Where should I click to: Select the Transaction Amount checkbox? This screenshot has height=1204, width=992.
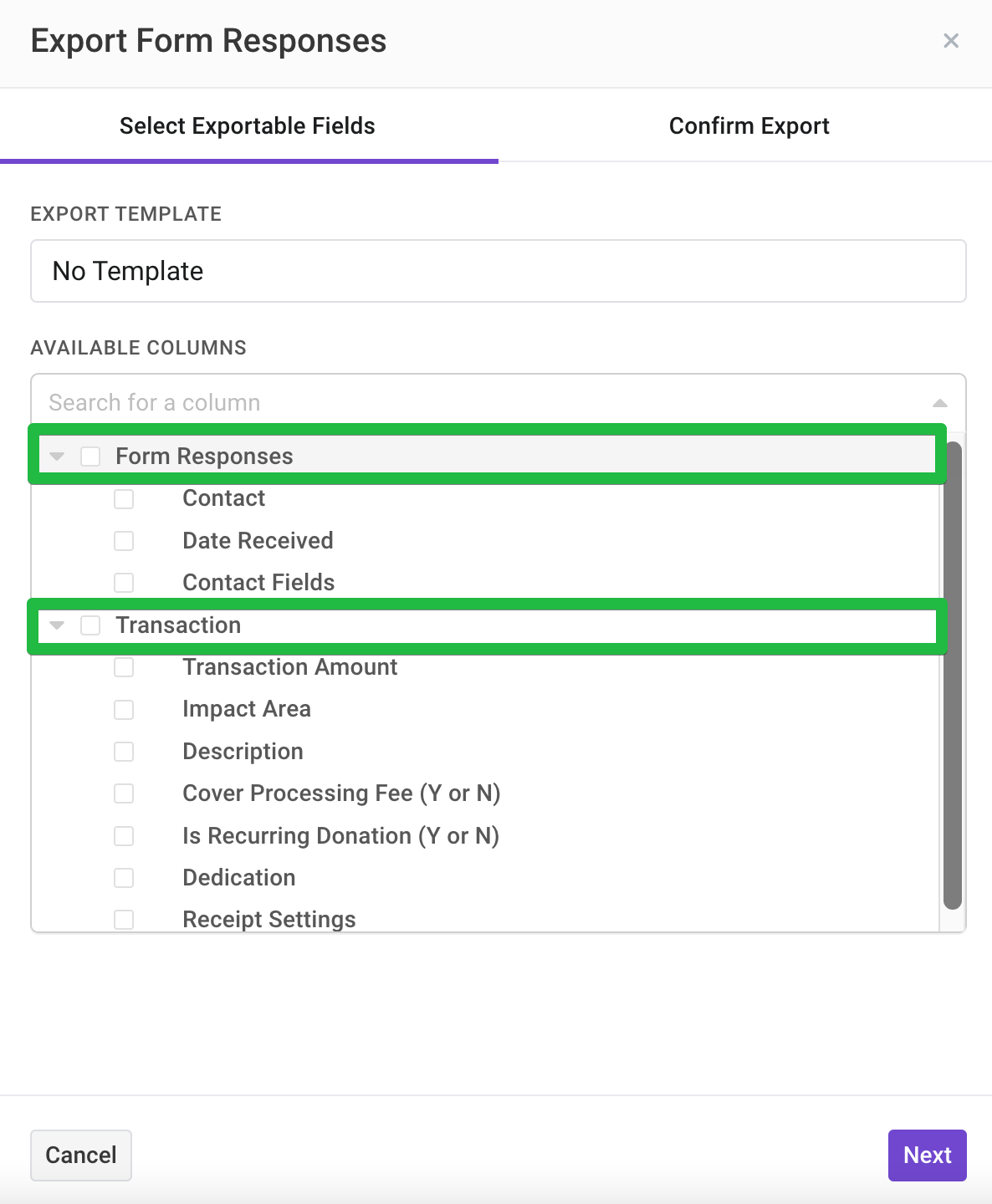click(x=124, y=667)
